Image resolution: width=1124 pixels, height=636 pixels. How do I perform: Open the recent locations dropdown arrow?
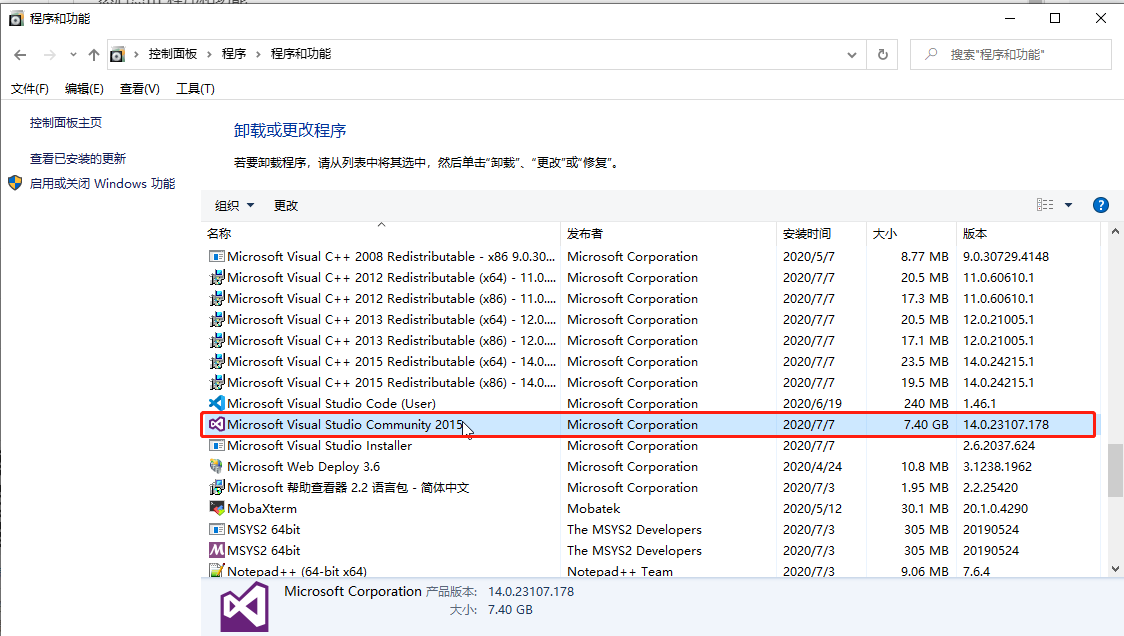73,54
